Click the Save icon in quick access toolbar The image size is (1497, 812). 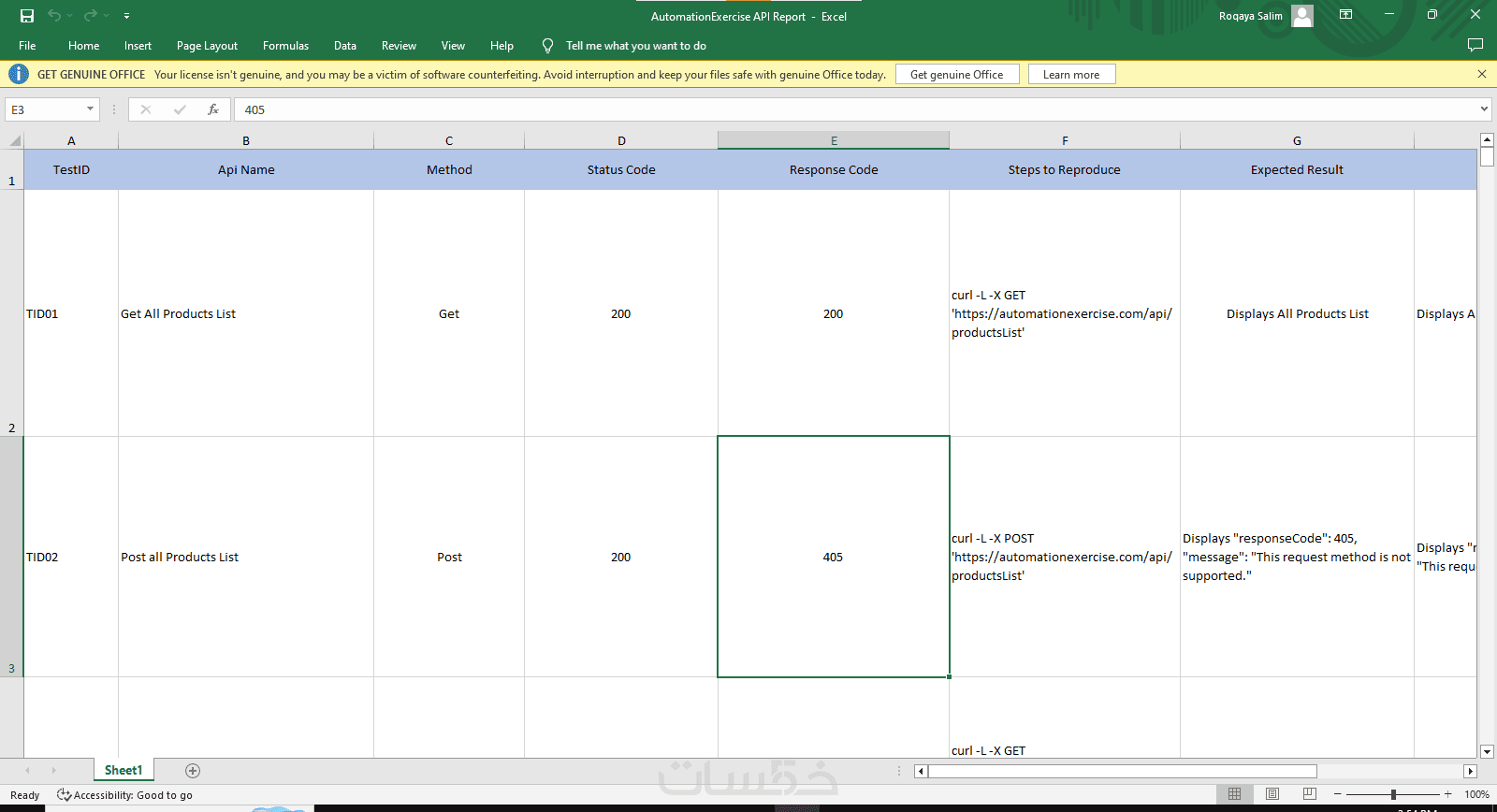27,16
